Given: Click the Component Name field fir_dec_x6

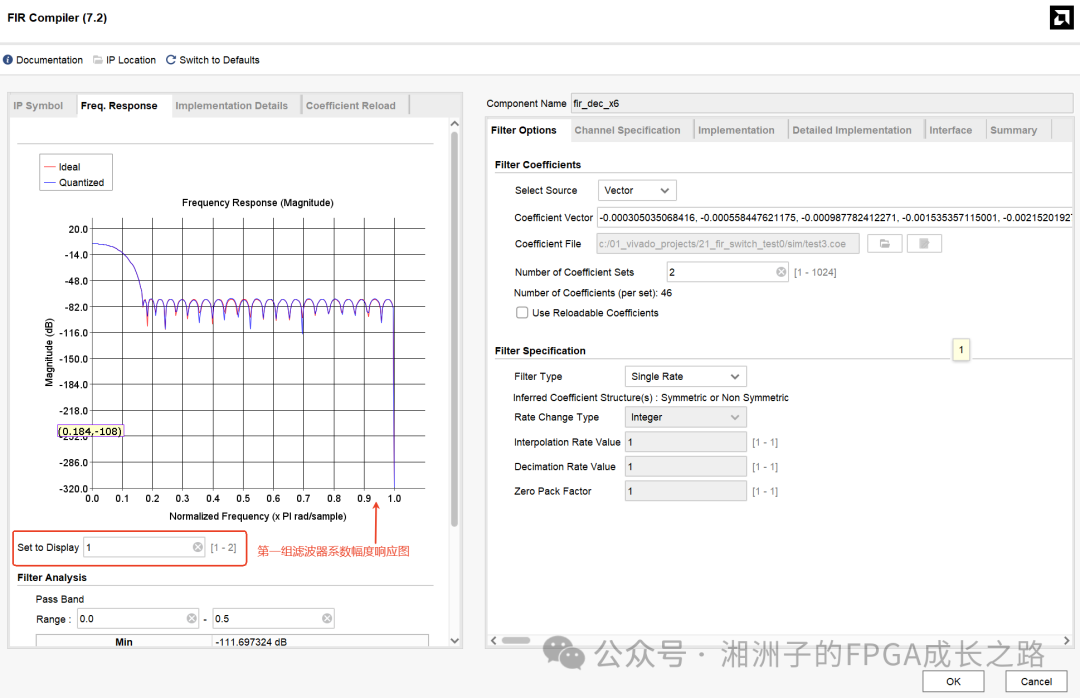Looking at the screenshot, I should point(822,103).
